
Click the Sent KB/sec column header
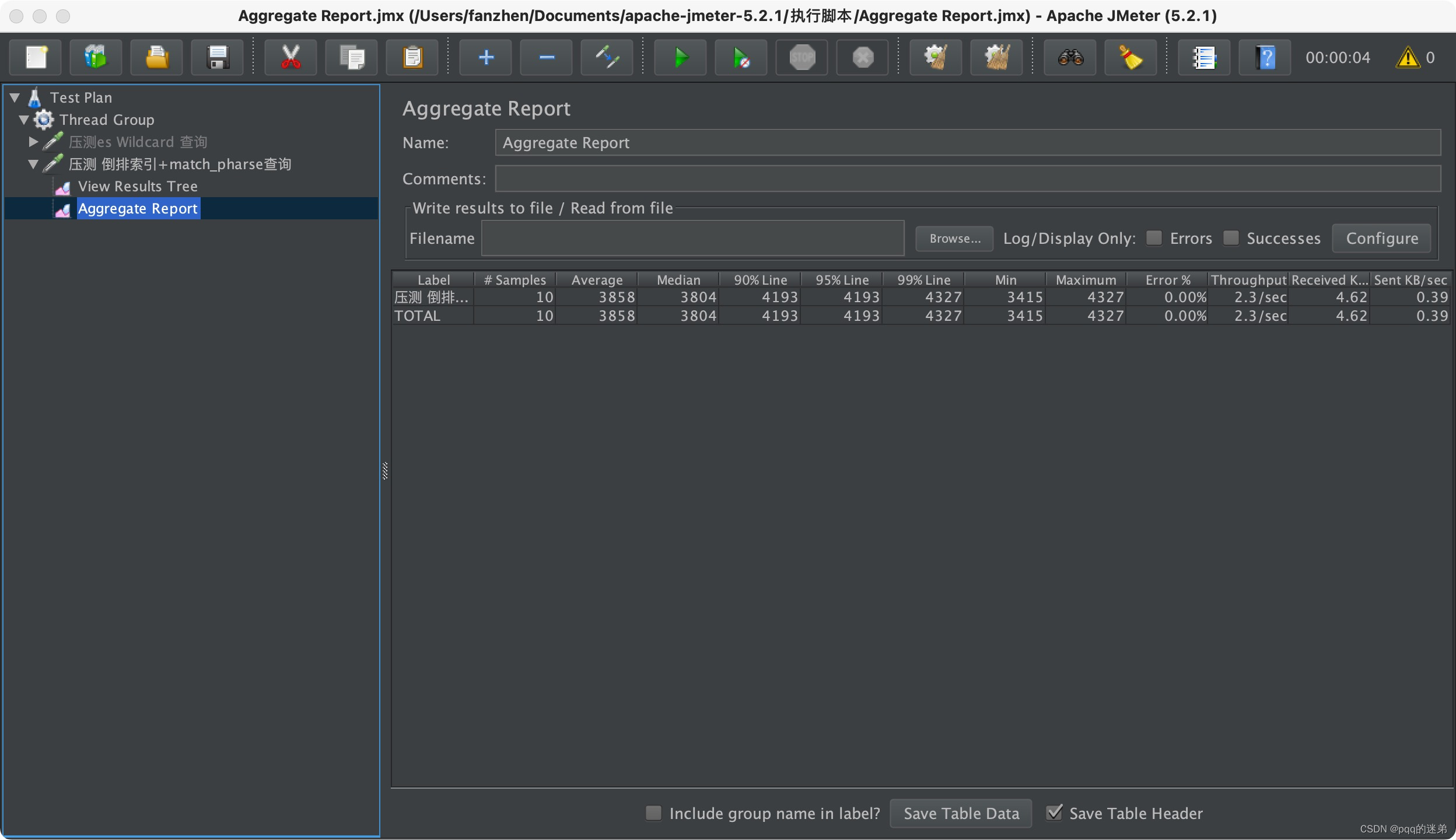[1410, 280]
